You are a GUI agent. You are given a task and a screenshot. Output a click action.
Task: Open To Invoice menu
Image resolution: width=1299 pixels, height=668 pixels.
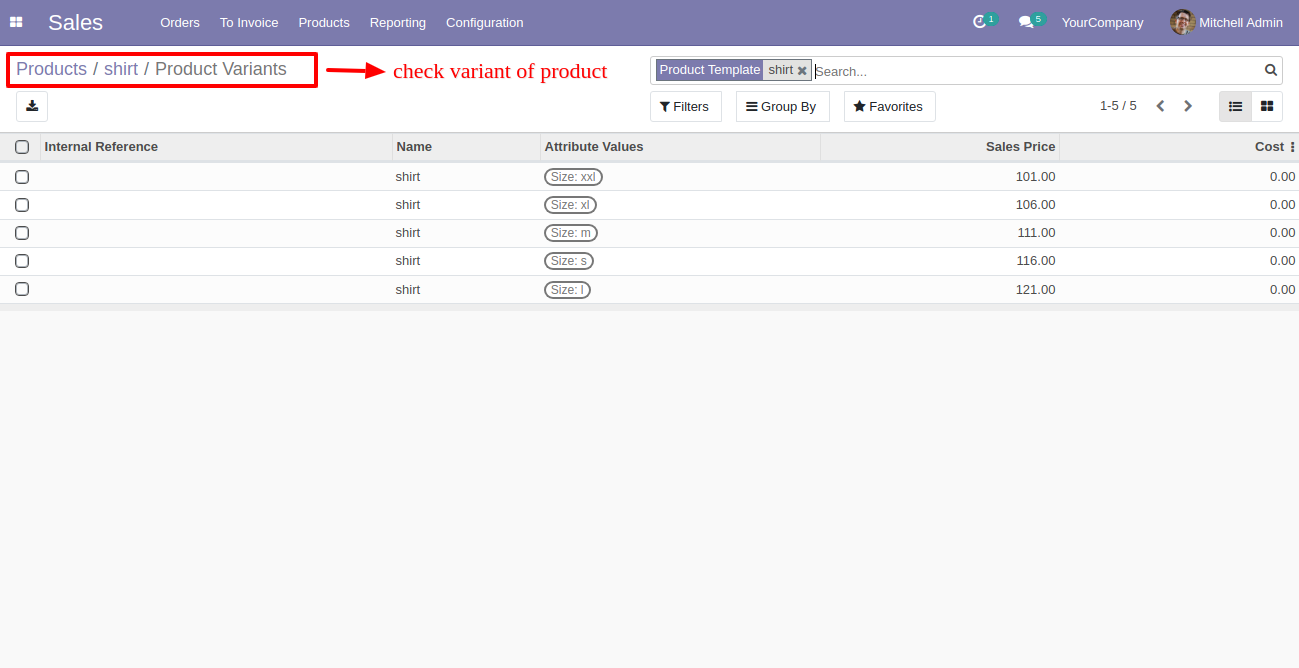[x=249, y=22]
